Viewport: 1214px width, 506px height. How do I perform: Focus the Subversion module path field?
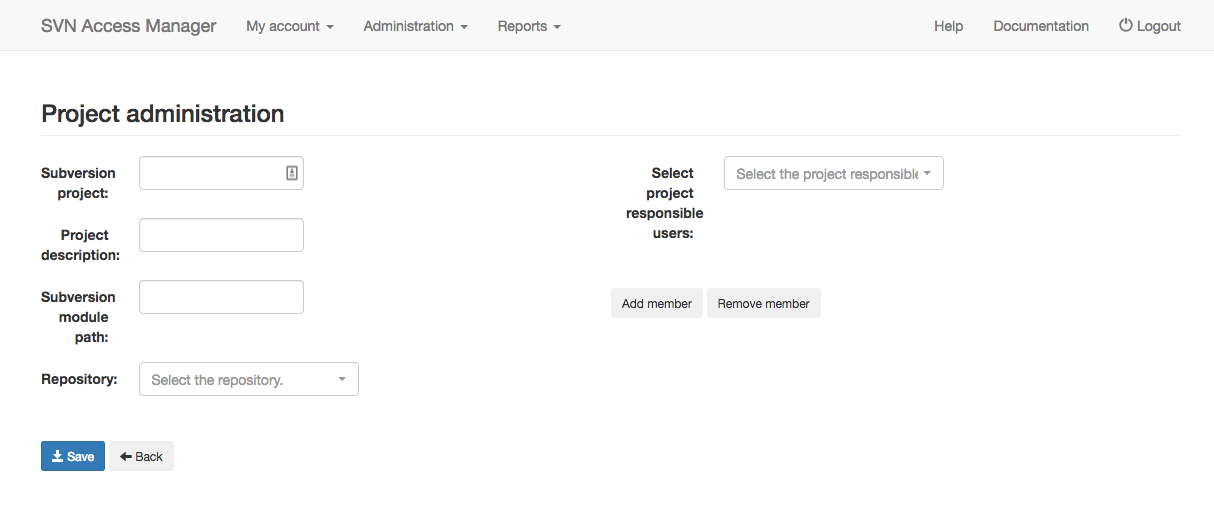click(x=221, y=297)
